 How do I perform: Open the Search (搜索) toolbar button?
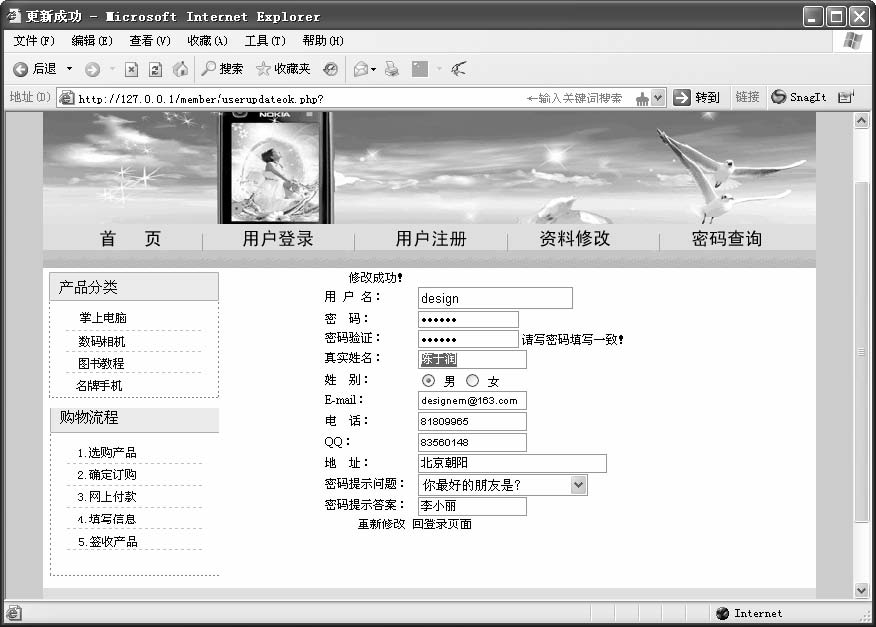pos(222,69)
